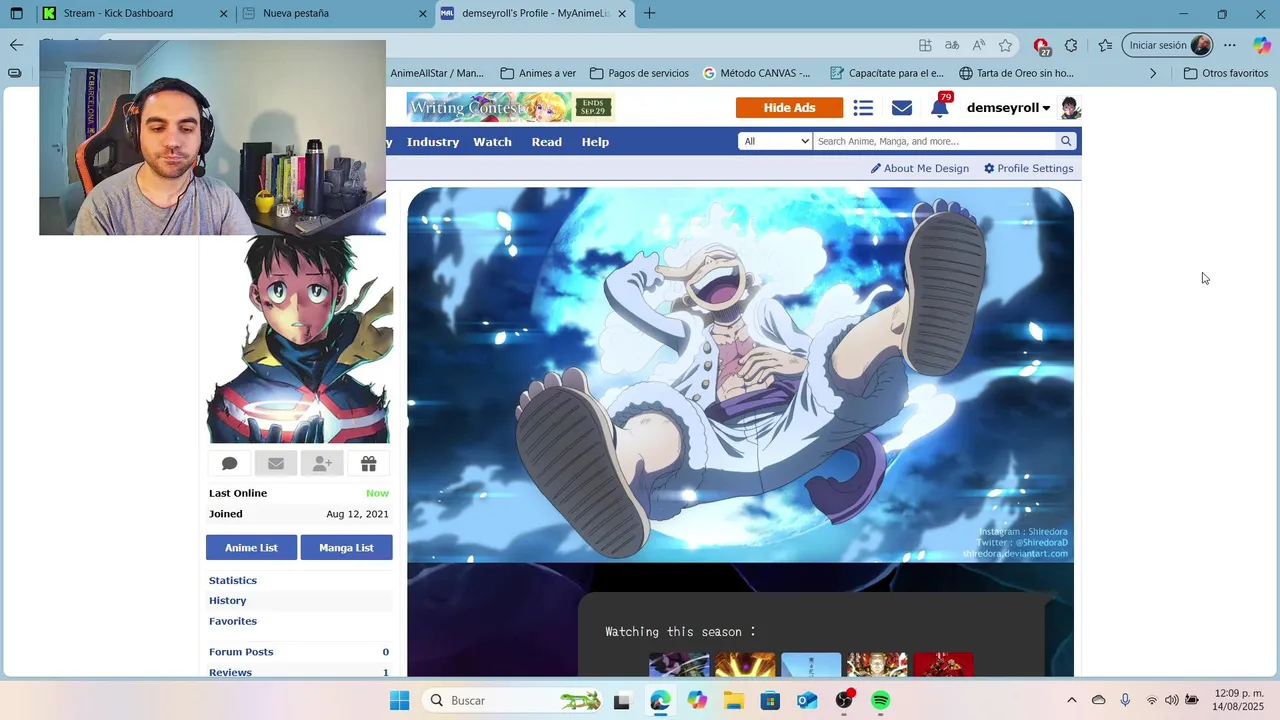Open Spotify from the taskbar
Screen dimensions: 1280x720
[880, 700]
